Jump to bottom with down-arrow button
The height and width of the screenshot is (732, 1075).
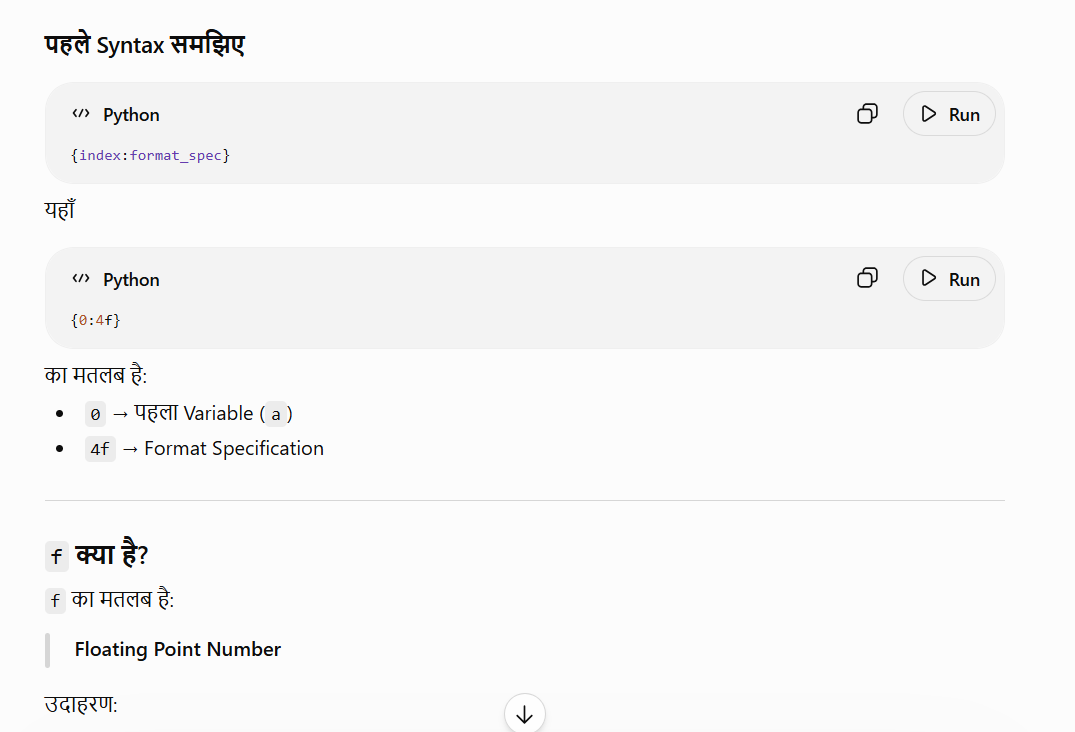(x=524, y=713)
